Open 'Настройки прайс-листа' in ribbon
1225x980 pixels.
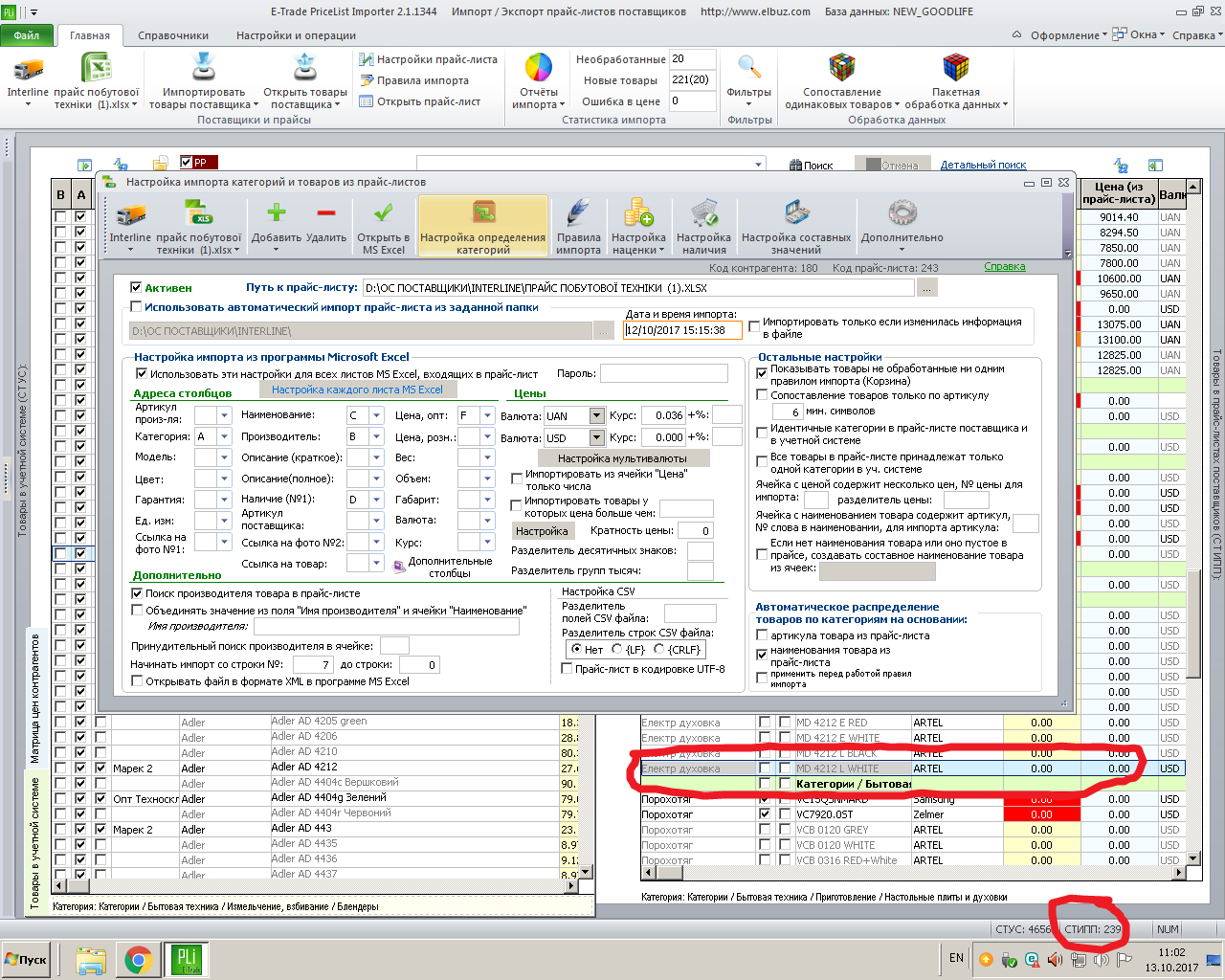click(x=429, y=59)
